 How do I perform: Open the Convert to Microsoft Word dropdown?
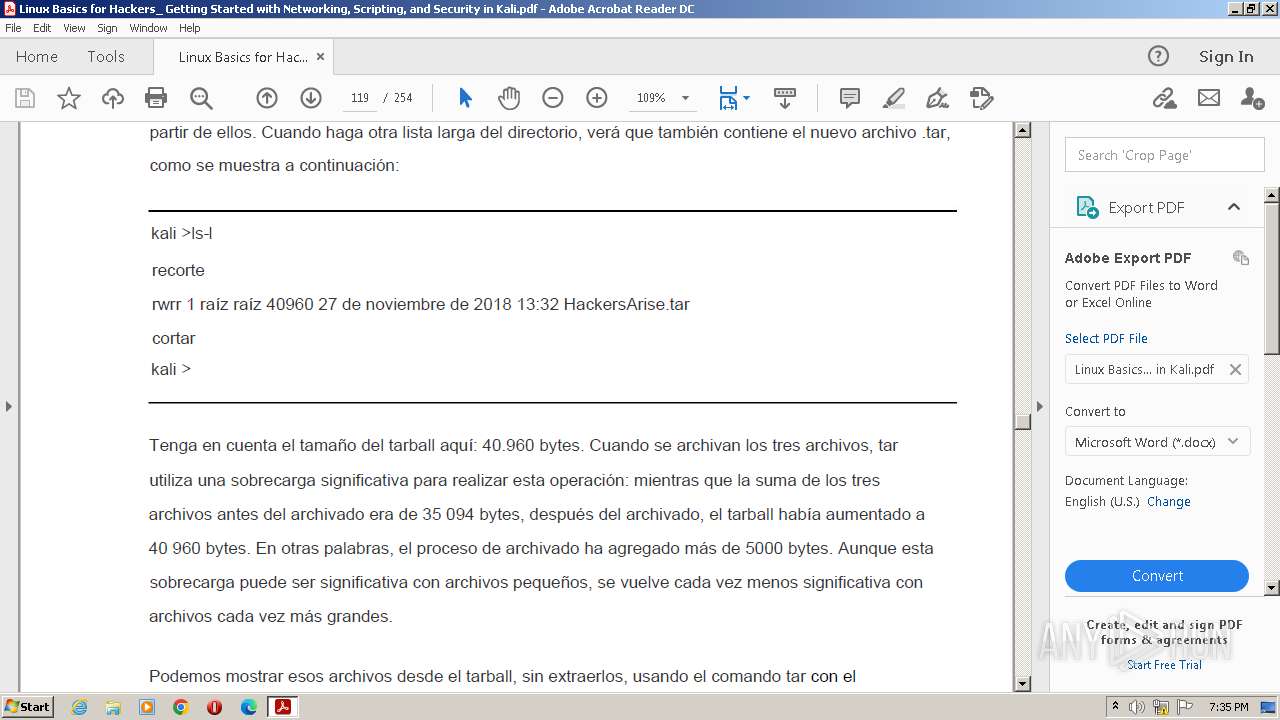[1158, 442]
